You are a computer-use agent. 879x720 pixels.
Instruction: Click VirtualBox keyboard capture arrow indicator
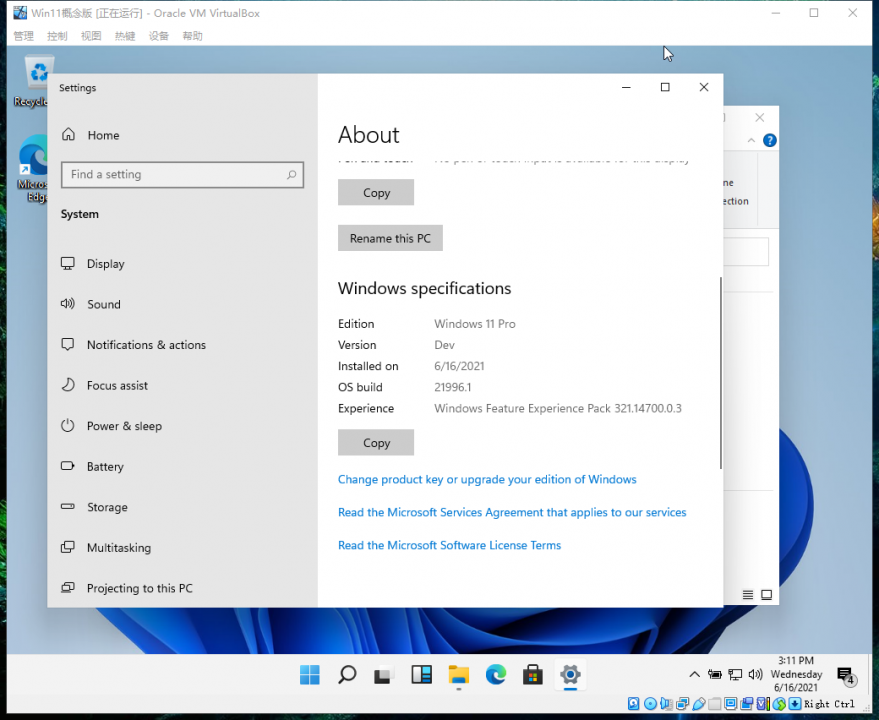(795, 703)
